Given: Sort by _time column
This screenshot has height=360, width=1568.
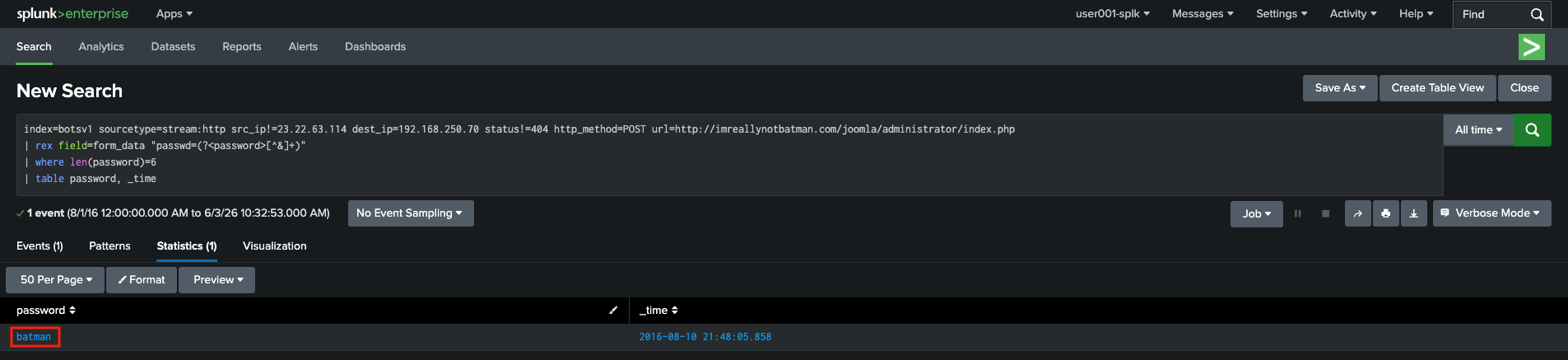Looking at the screenshot, I should 658,311.
